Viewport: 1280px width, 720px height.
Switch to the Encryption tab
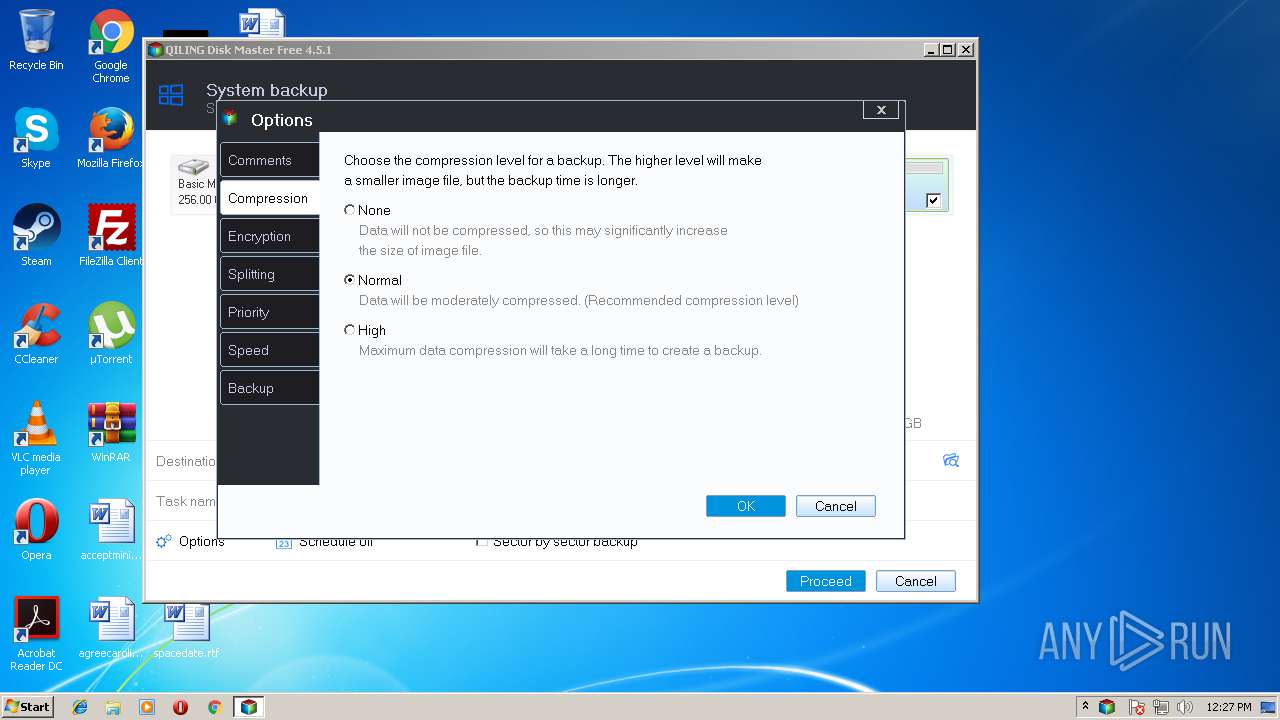(269, 236)
